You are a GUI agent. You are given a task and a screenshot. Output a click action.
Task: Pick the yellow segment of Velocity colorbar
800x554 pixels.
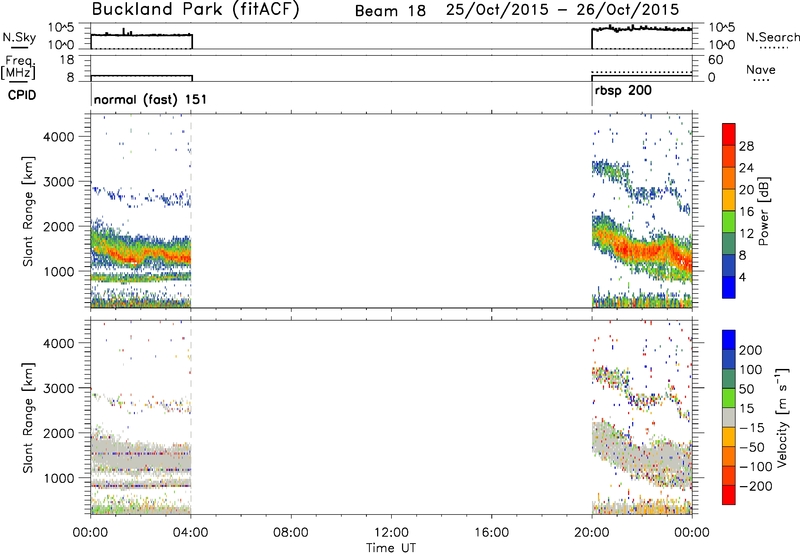pyautogui.click(x=729, y=437)
